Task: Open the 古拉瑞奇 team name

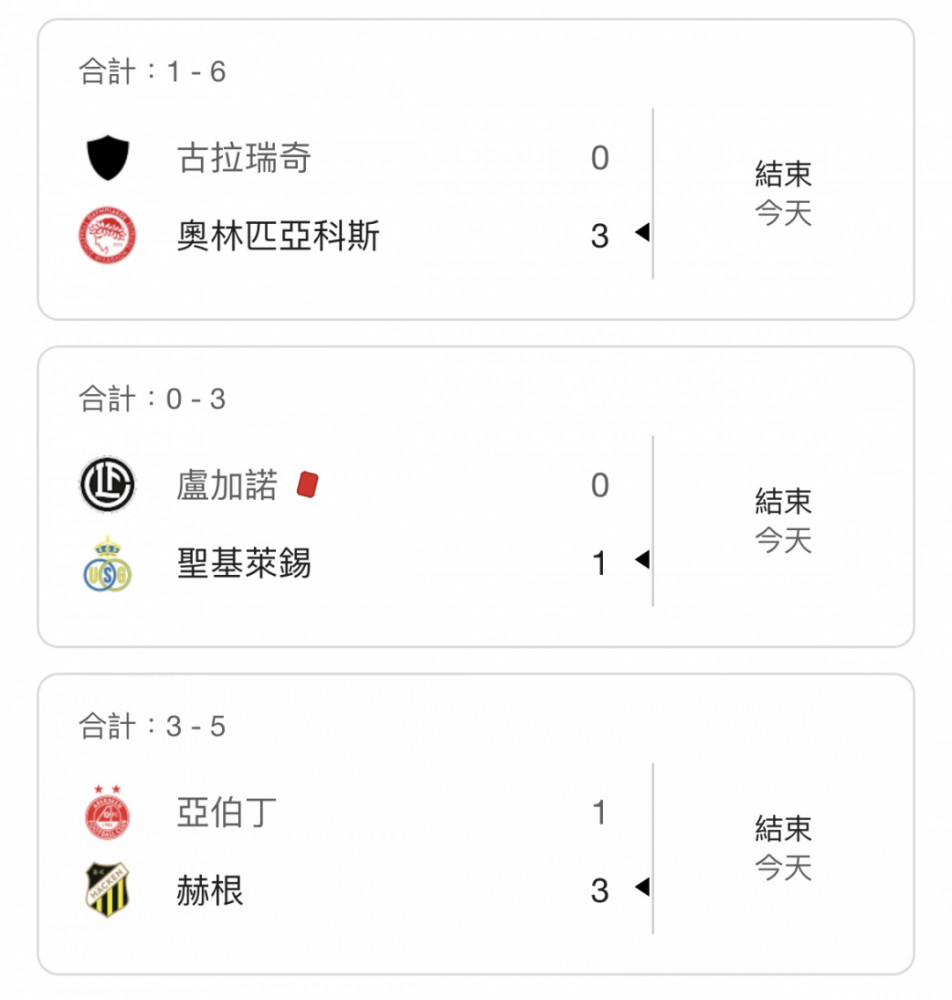Action: pyautogui.click(x=244, y=158)
